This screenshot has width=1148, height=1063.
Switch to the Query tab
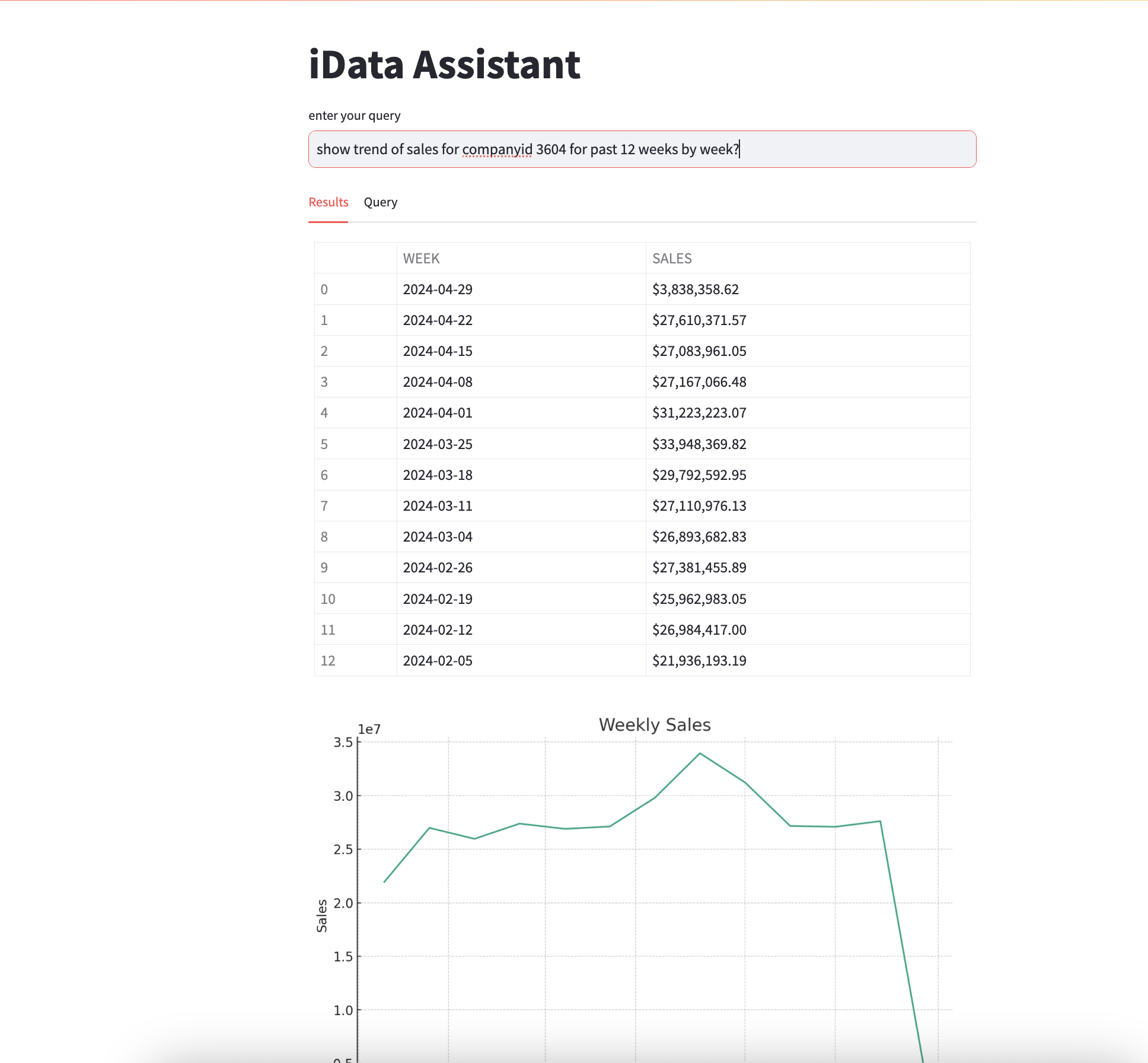pos(380,202)
